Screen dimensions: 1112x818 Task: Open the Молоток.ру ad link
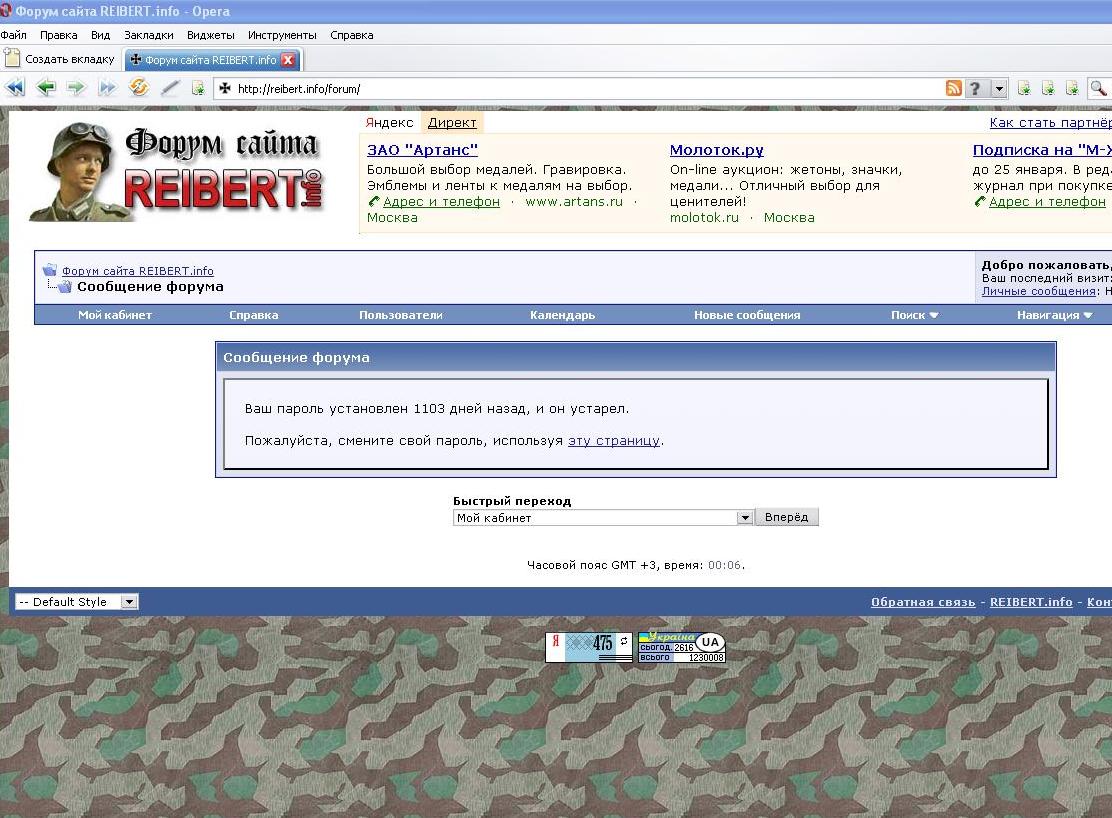click(x=716, y=150)
